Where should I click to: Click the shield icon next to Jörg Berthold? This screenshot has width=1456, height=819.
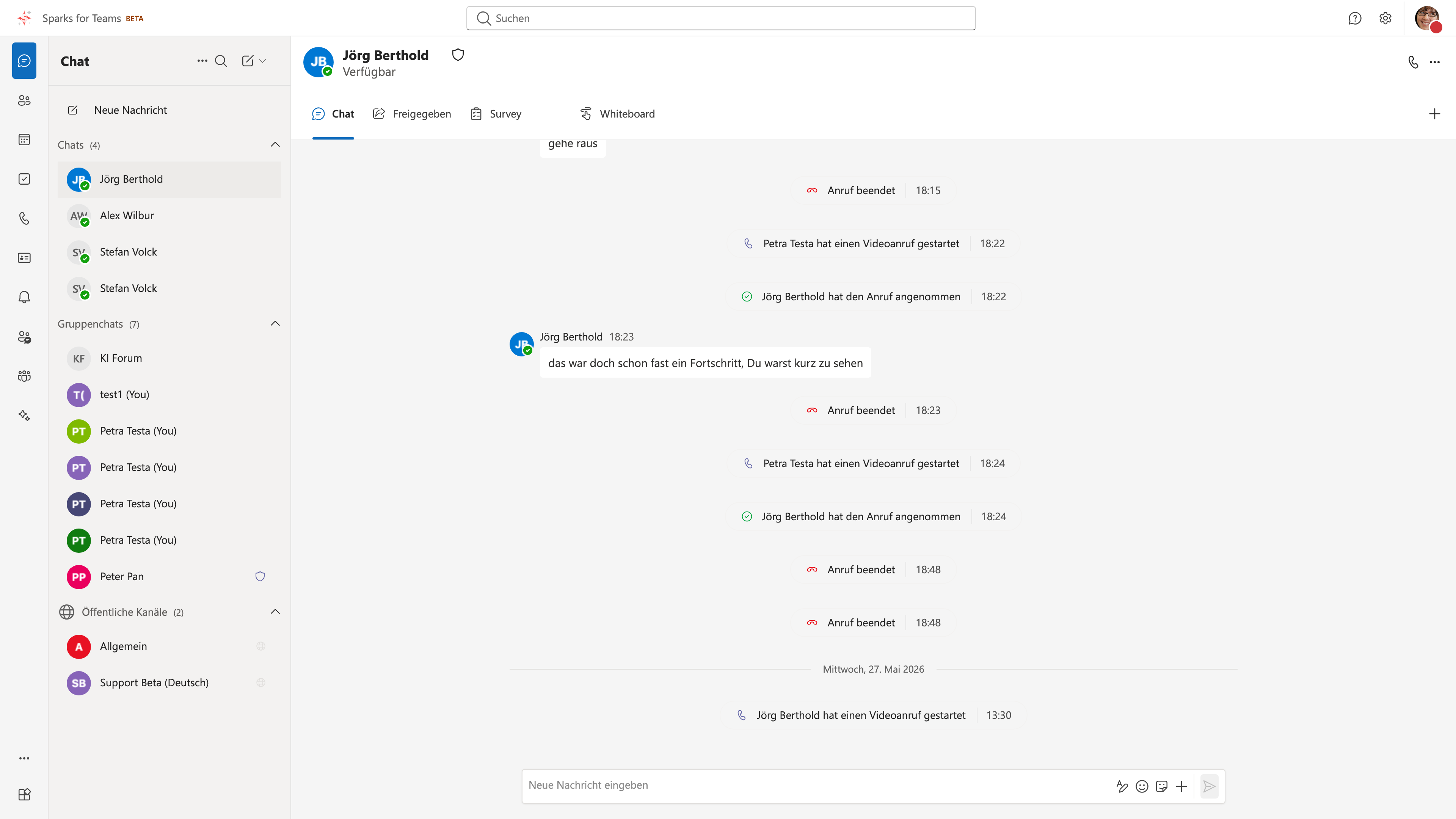[458, 55]
